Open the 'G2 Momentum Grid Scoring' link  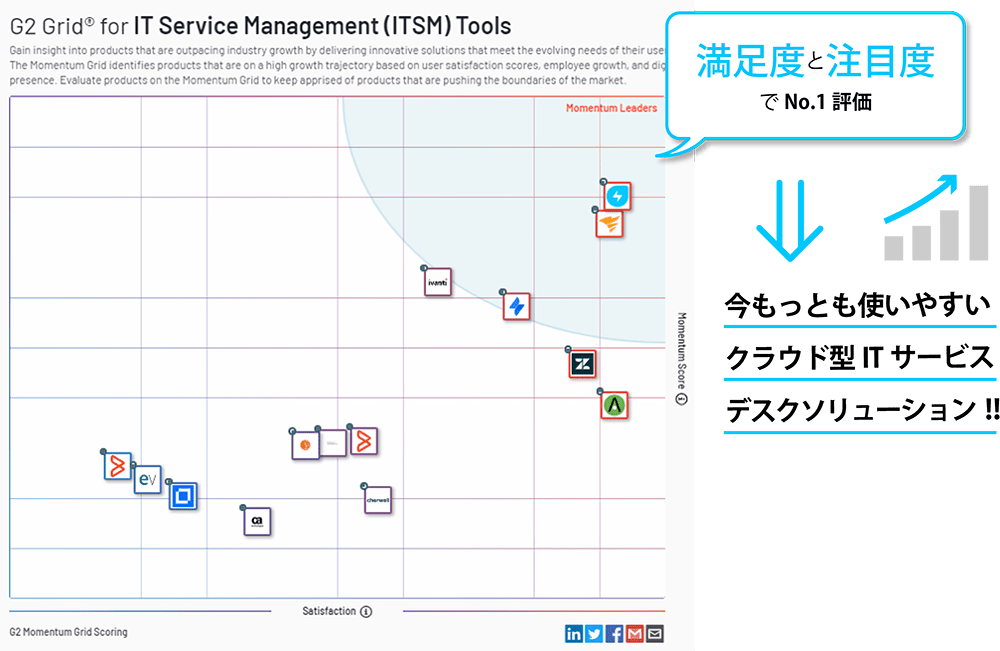tap(68, 632)
